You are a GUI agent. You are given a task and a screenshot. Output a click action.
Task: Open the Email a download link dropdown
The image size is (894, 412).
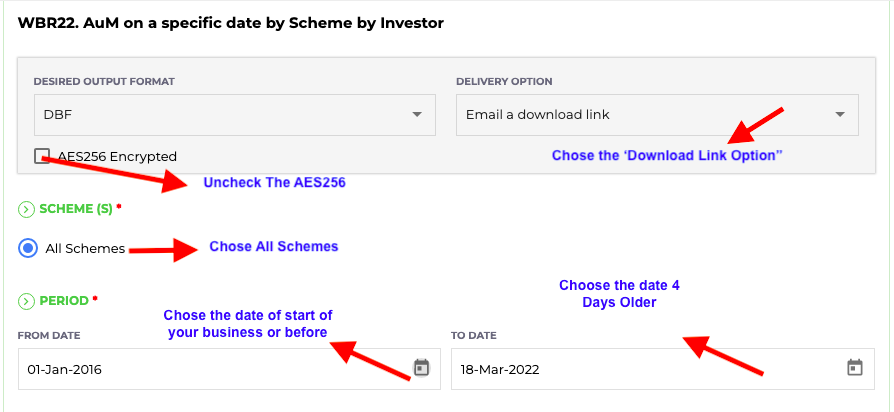(657, 115)
